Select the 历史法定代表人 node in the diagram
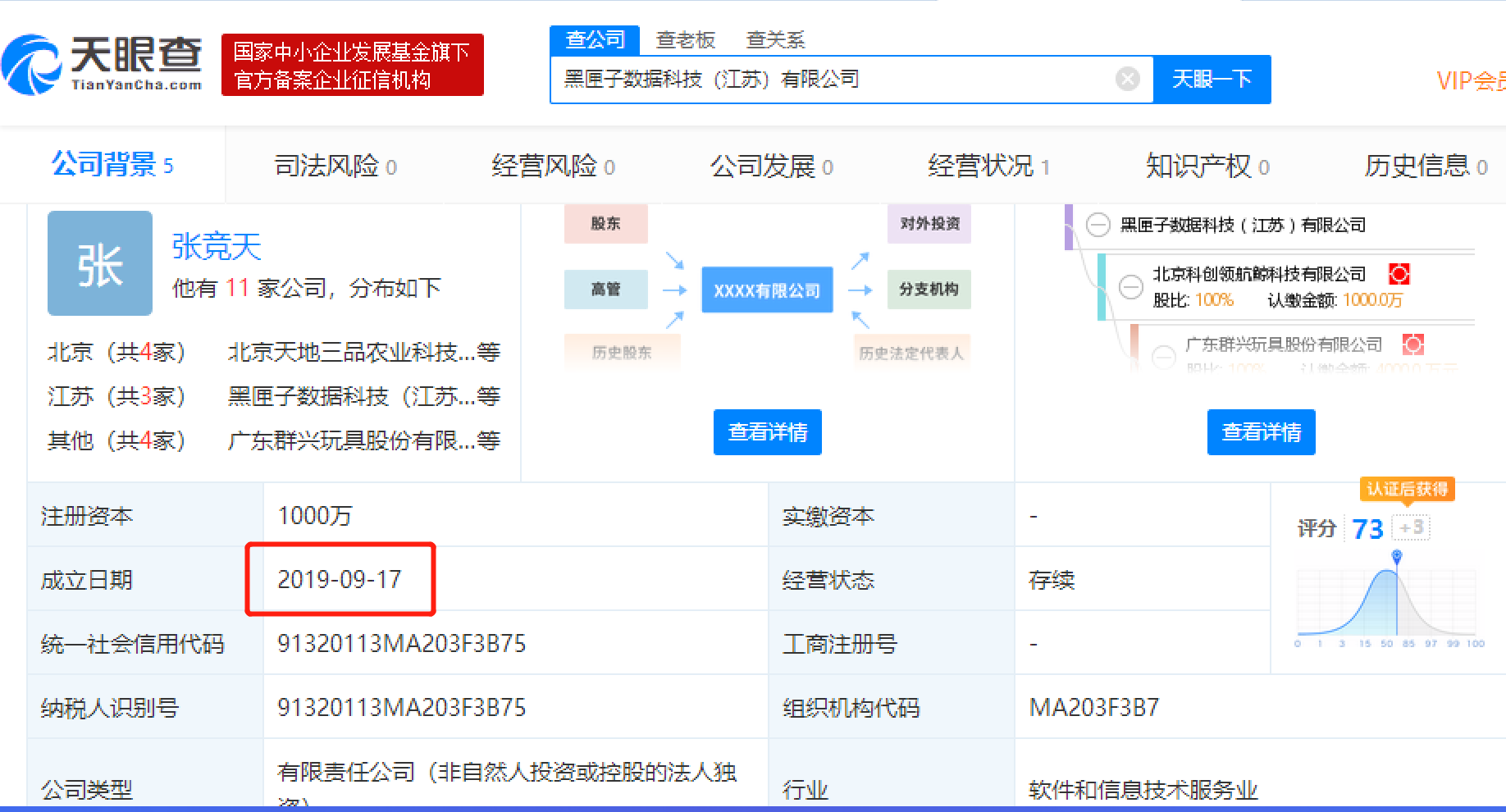 911,353
